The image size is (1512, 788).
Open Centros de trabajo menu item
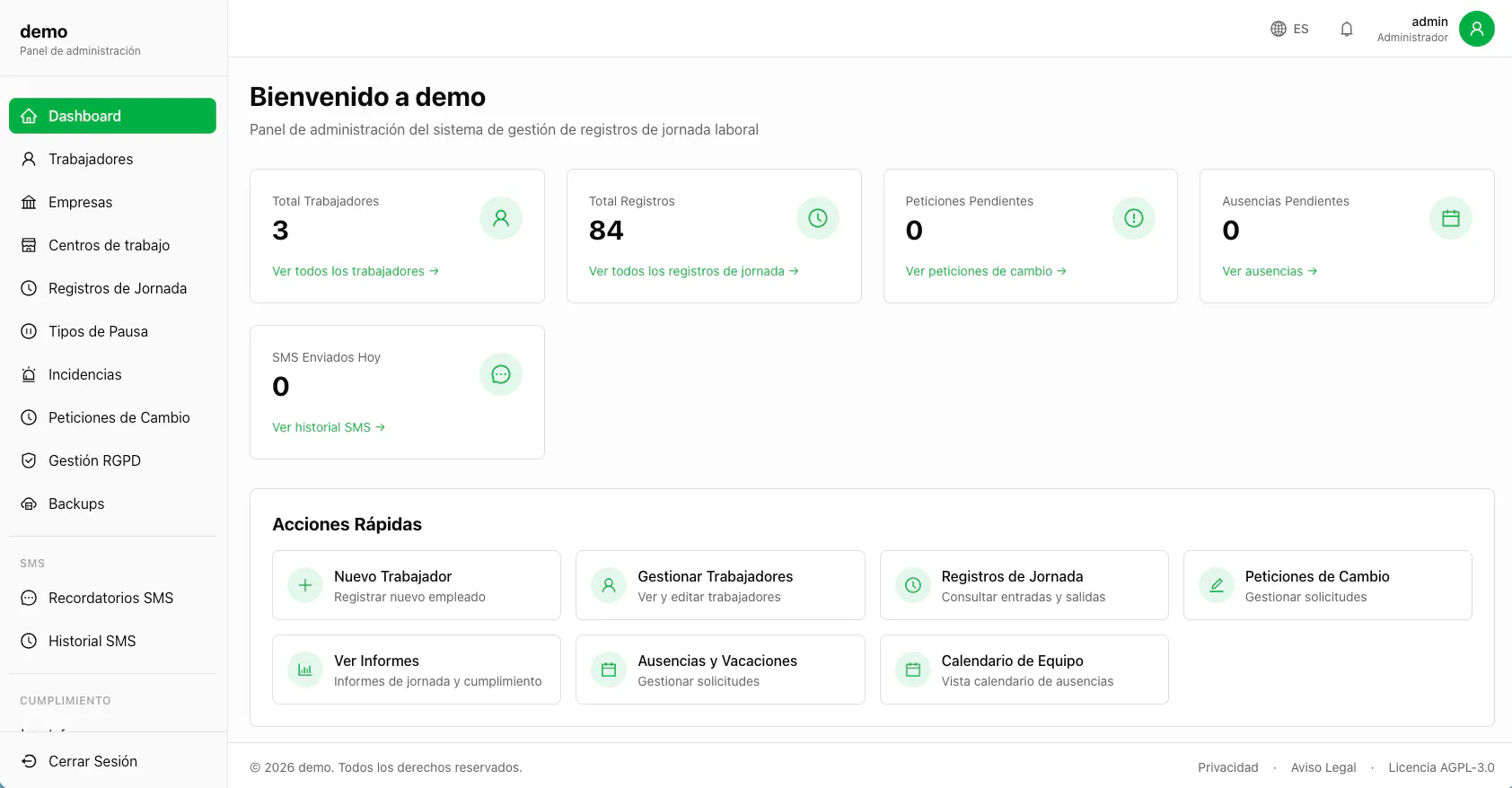point(112,245)
